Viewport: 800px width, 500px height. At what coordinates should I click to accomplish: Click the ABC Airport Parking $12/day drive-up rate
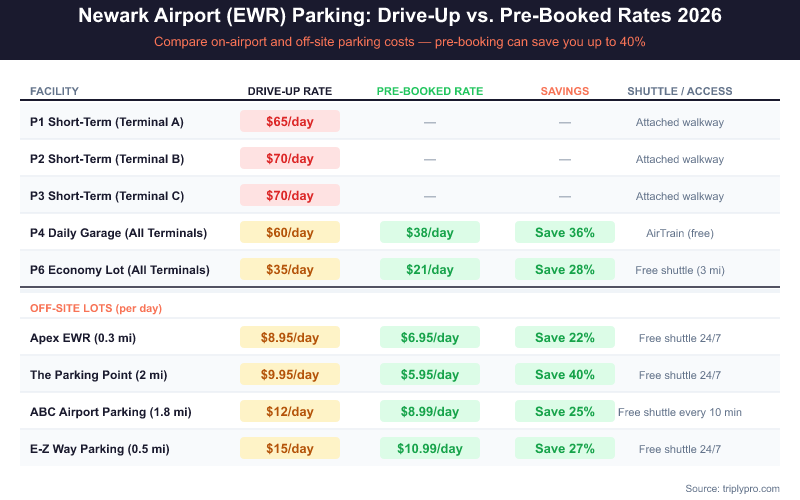point(290,411)
